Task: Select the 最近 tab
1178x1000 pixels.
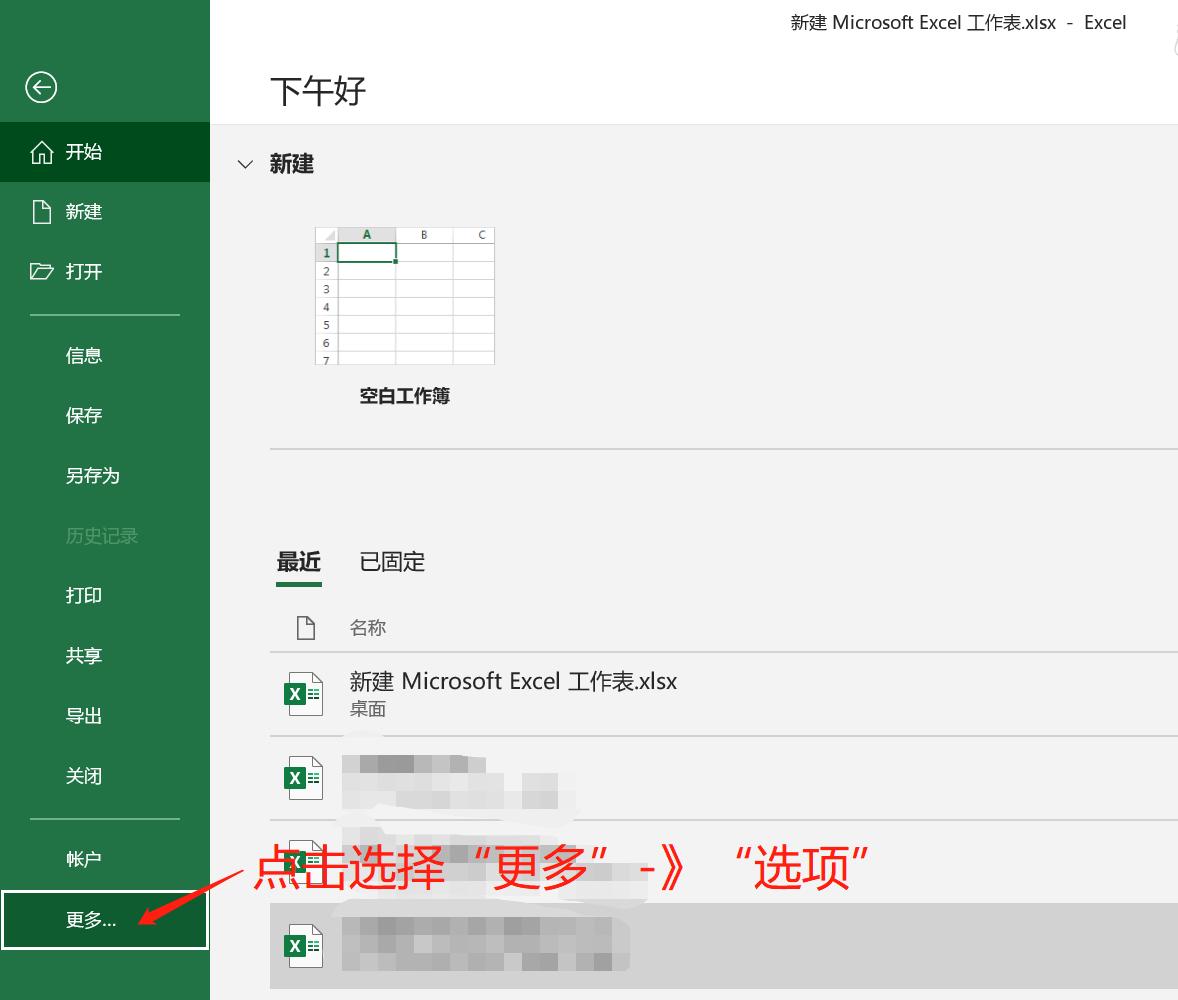Action: click(x=298, y=561)
